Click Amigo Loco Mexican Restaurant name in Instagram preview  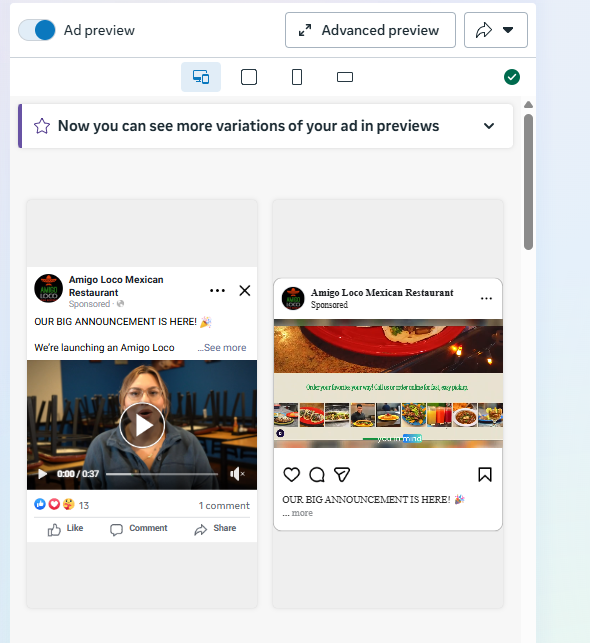coord(382,292)
